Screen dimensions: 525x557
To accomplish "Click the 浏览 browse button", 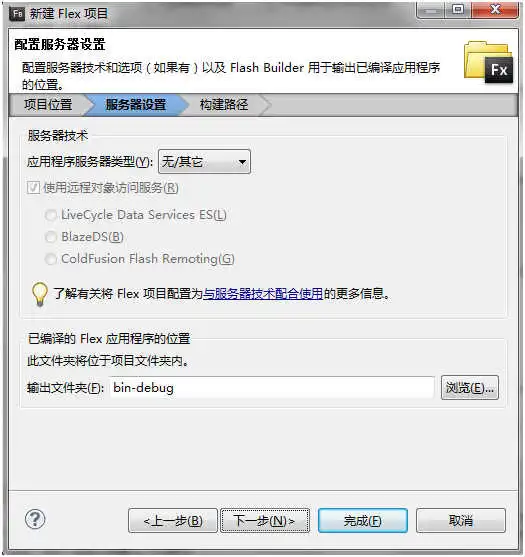I will [470, 388].
